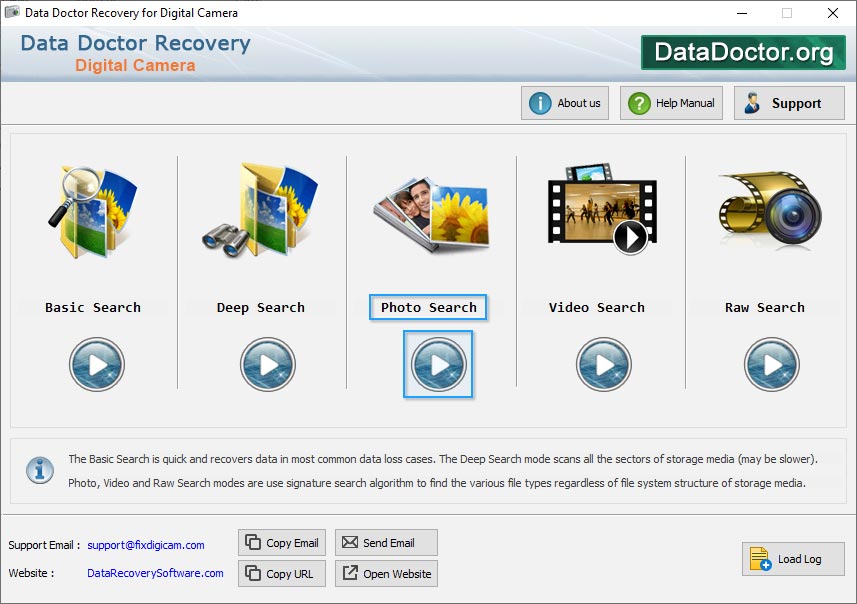Viewport: 857px width, 604px height.
Task: Start Photo Search with its play button
Action: point(438,364)
